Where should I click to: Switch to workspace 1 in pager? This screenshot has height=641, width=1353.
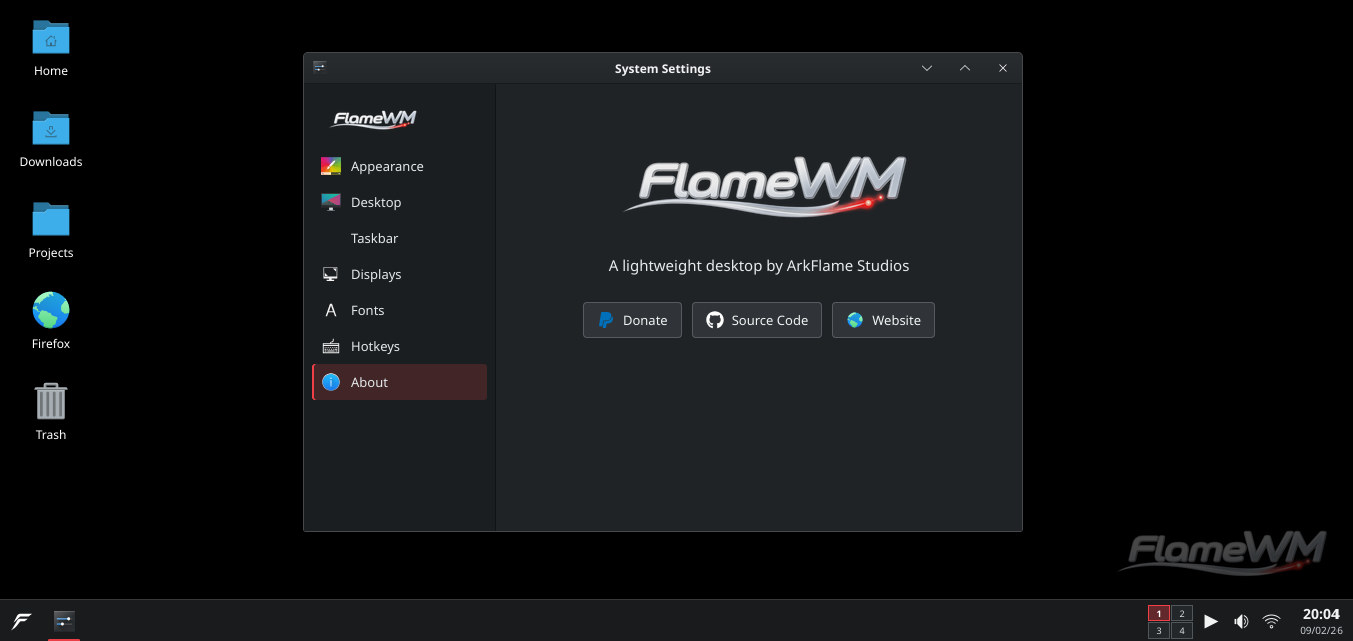click(x=1159, y=614)
